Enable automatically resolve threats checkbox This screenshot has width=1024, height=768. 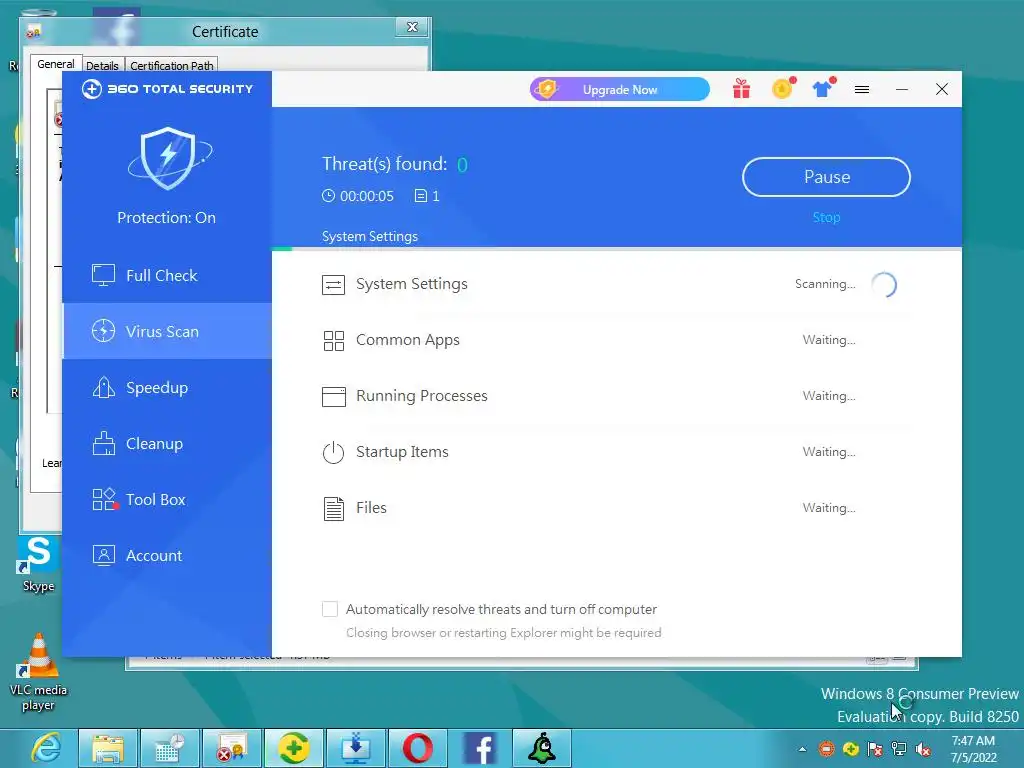[330, 609]
